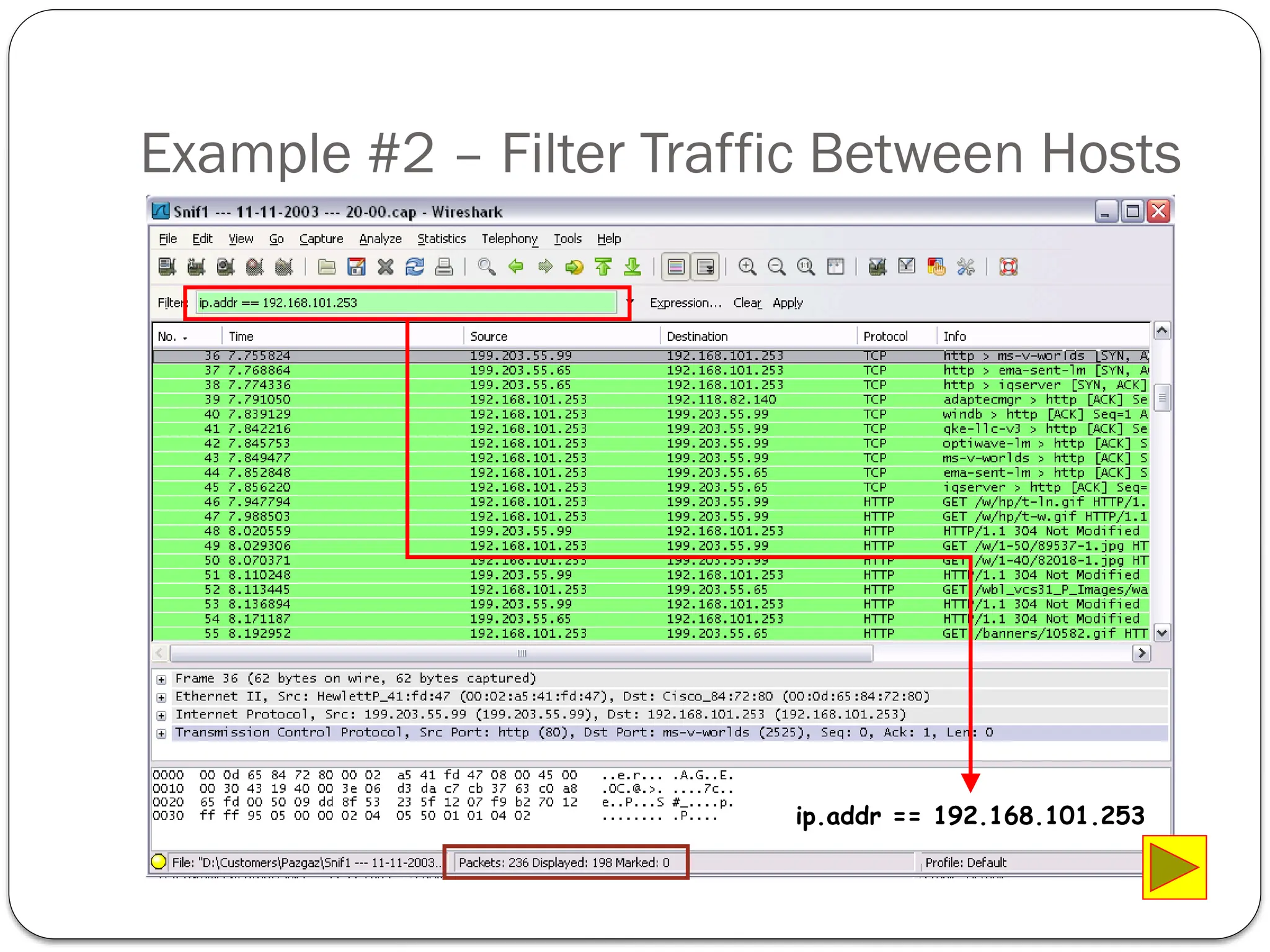1270x952 pixels.
Task: Open the Help menu
Action: click(x=609, y=239)
